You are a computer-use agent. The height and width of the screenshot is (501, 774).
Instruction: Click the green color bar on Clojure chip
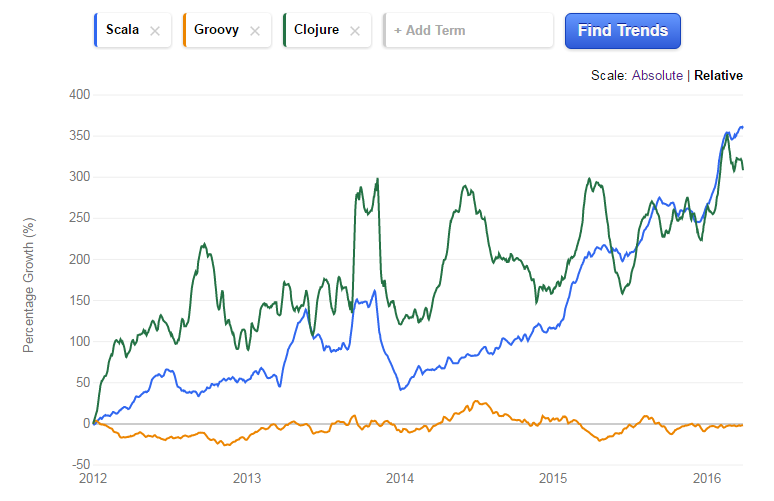[x=285, y=30]
